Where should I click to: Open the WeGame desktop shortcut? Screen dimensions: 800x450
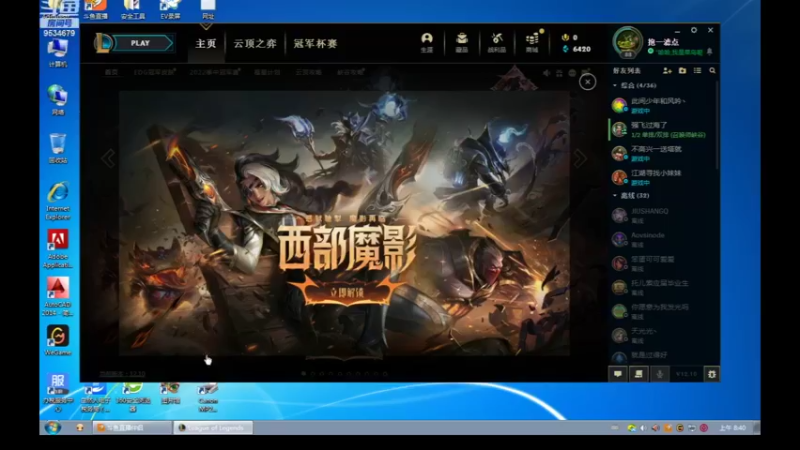58,341
